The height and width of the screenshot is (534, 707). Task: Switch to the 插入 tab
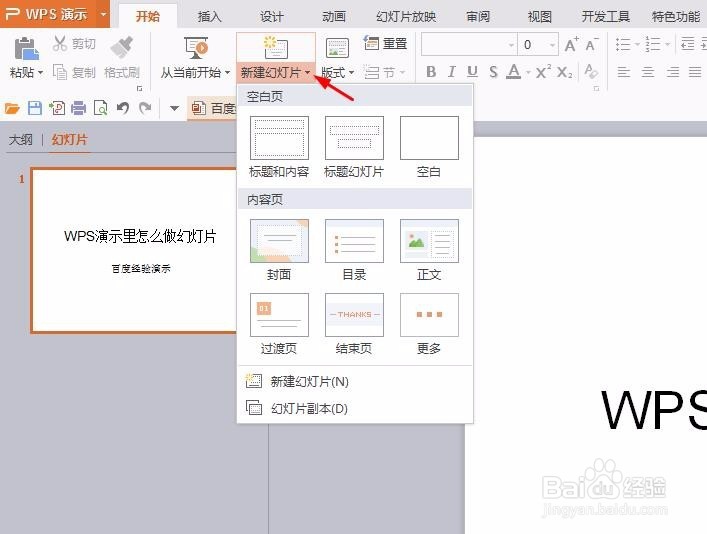[210, 17]
